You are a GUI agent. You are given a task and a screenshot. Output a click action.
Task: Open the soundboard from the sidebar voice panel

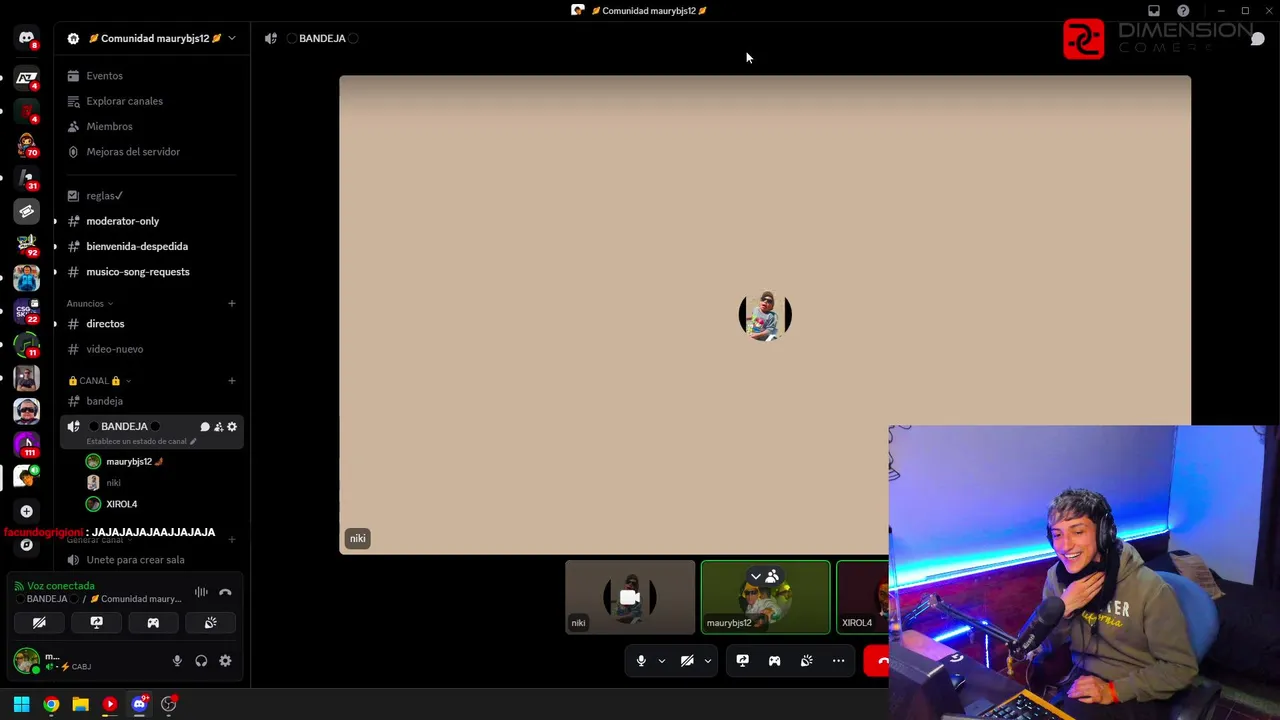(210, 622)
